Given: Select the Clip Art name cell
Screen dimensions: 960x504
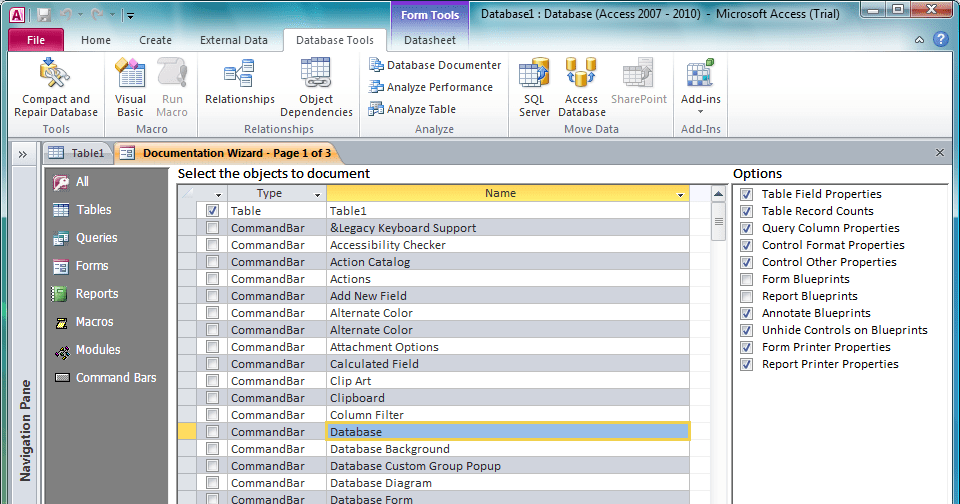Looking at the screenshot, I should [508, 381].
